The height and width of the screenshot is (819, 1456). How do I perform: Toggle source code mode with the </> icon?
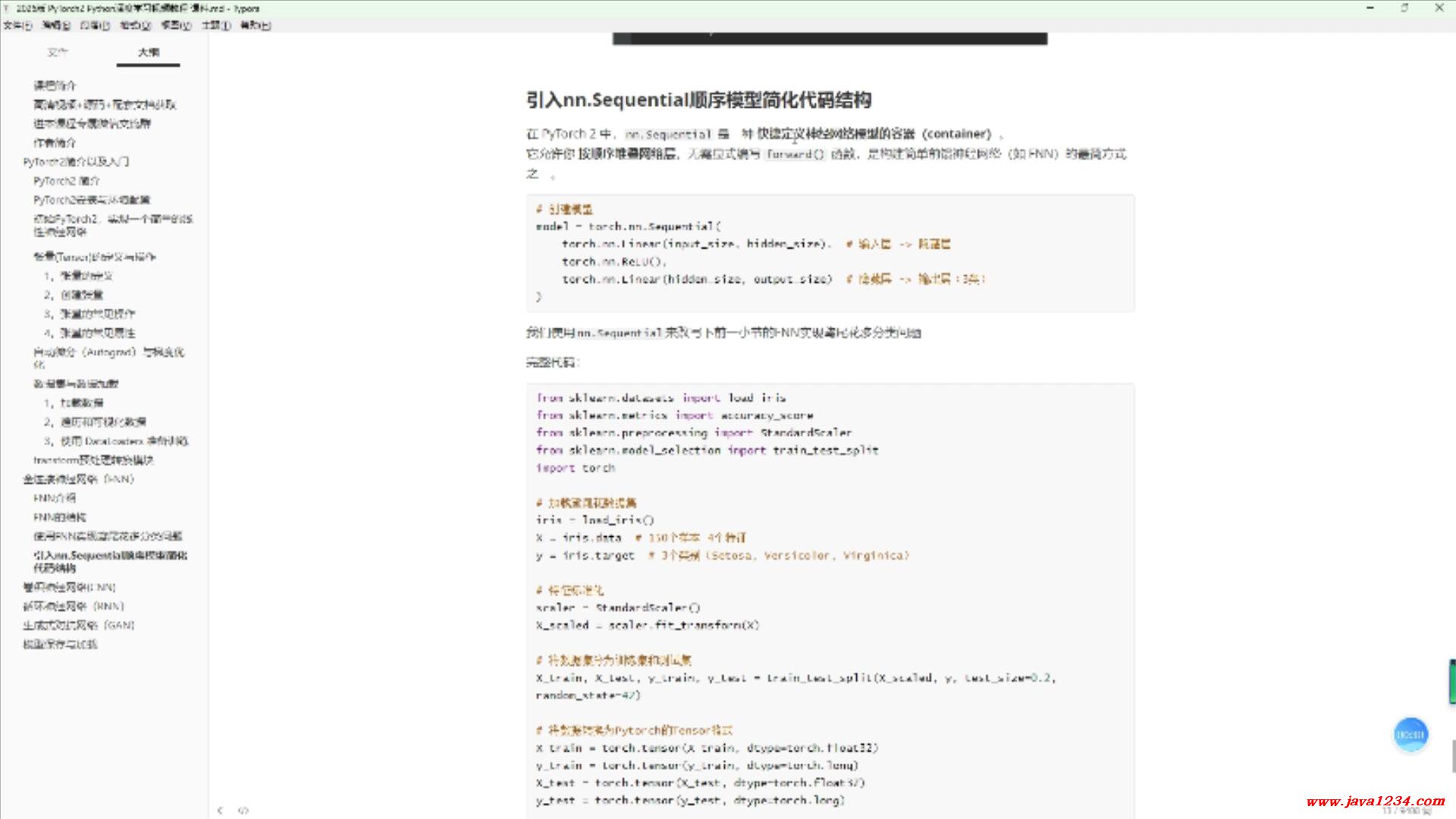pos(243,810)
